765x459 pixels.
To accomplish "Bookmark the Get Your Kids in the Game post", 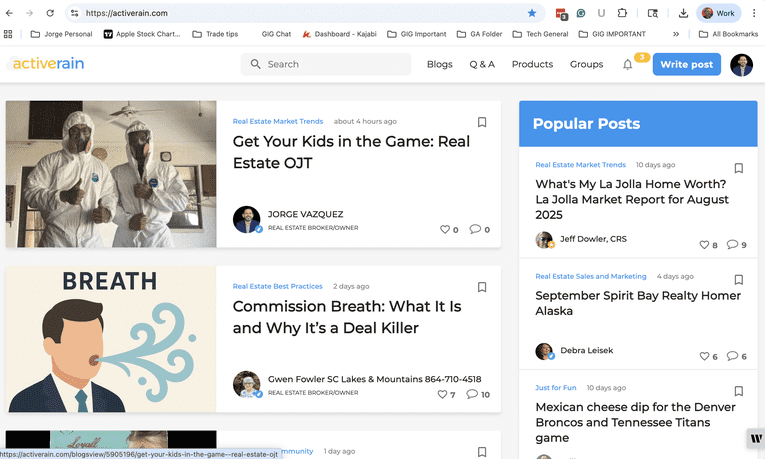I will point(482,122).
